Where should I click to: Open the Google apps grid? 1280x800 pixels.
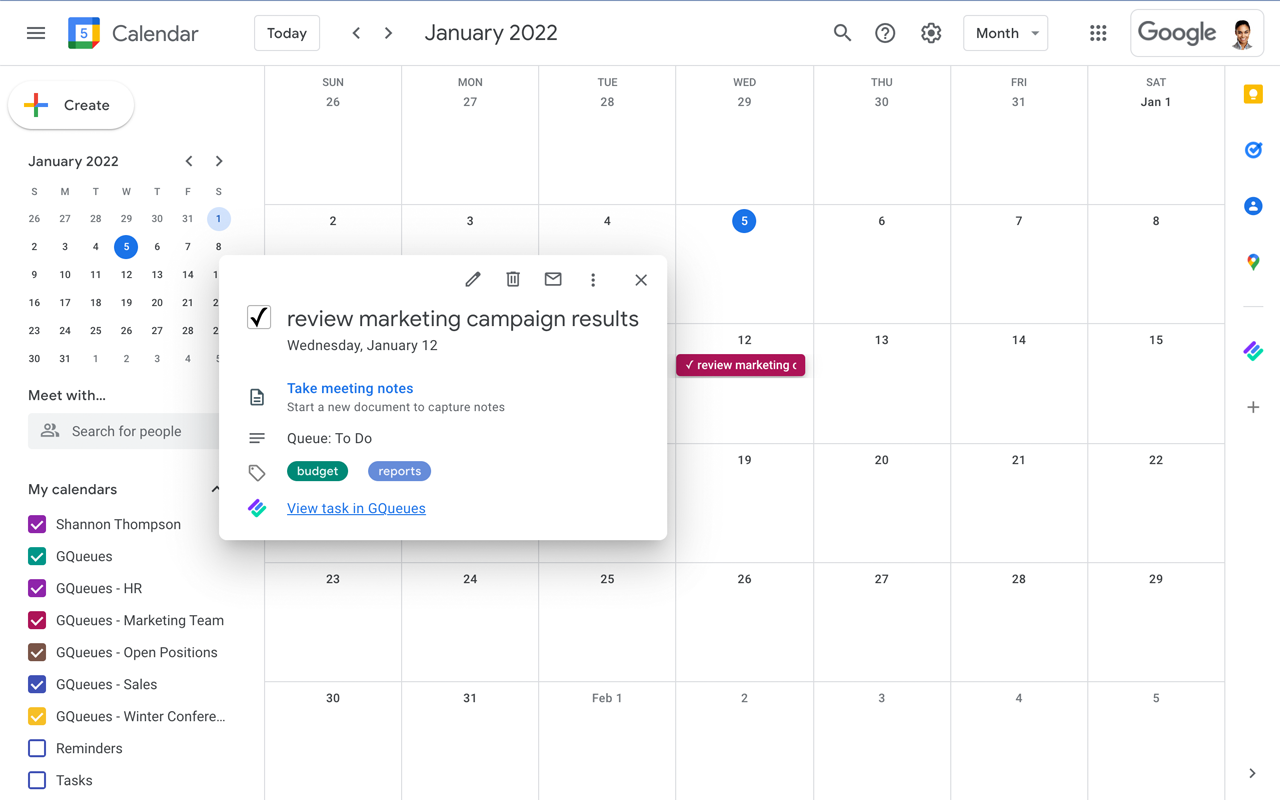pos(1098,33)
